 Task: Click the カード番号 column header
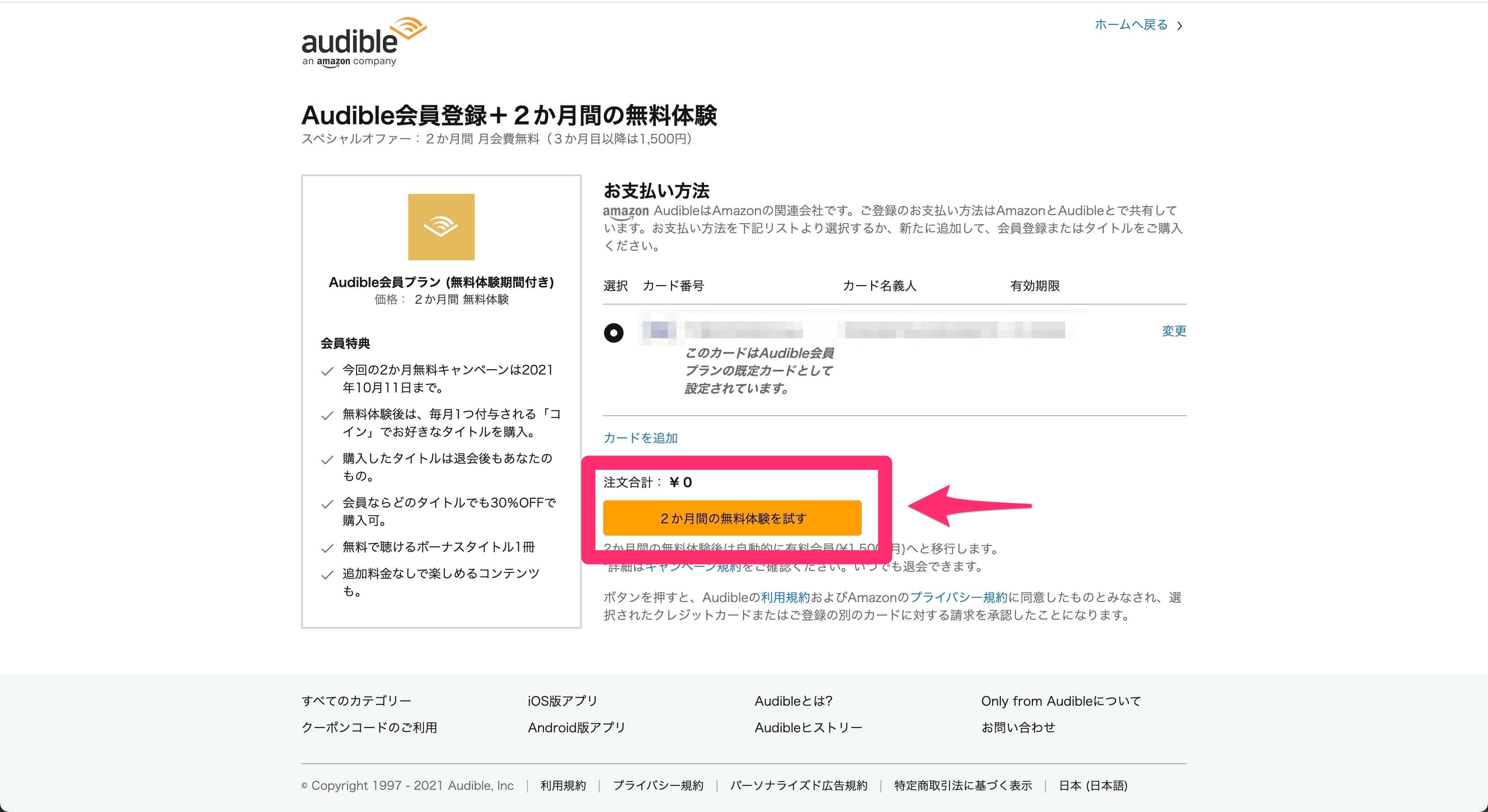tap(674, 285)
